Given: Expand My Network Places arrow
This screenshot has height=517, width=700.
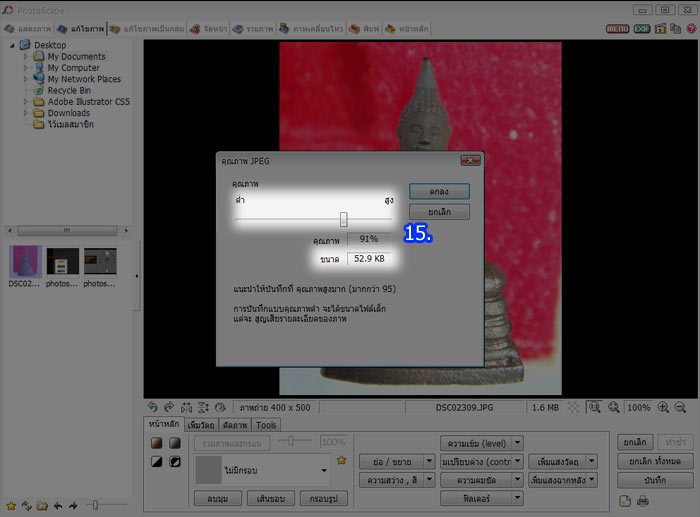Looking at the screenshot, I should (x=25, y=79).
